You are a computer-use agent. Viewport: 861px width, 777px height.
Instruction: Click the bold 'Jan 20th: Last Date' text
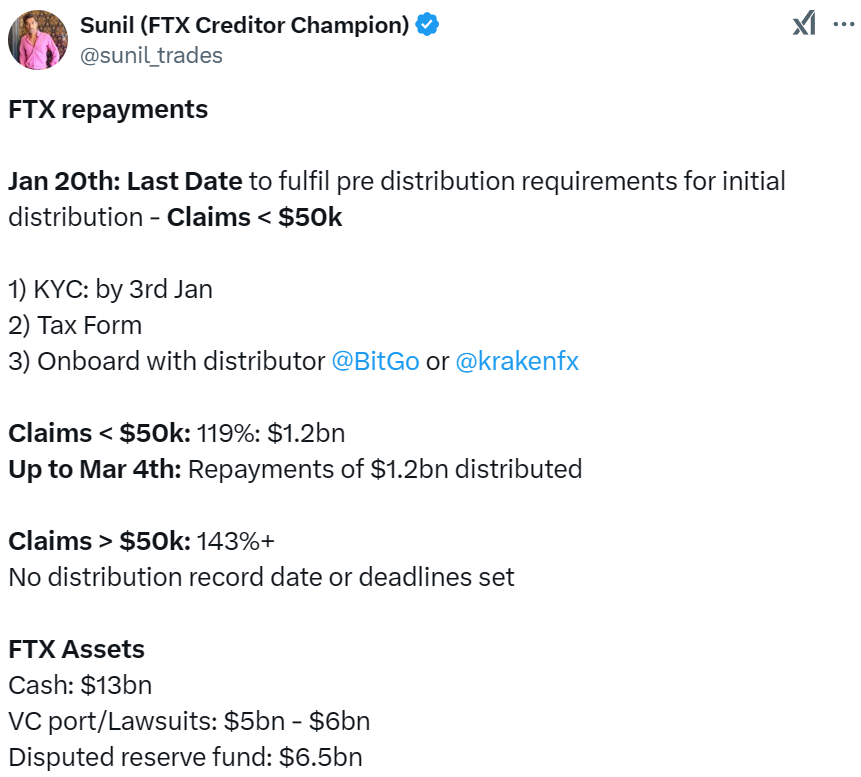coord(125,181)
